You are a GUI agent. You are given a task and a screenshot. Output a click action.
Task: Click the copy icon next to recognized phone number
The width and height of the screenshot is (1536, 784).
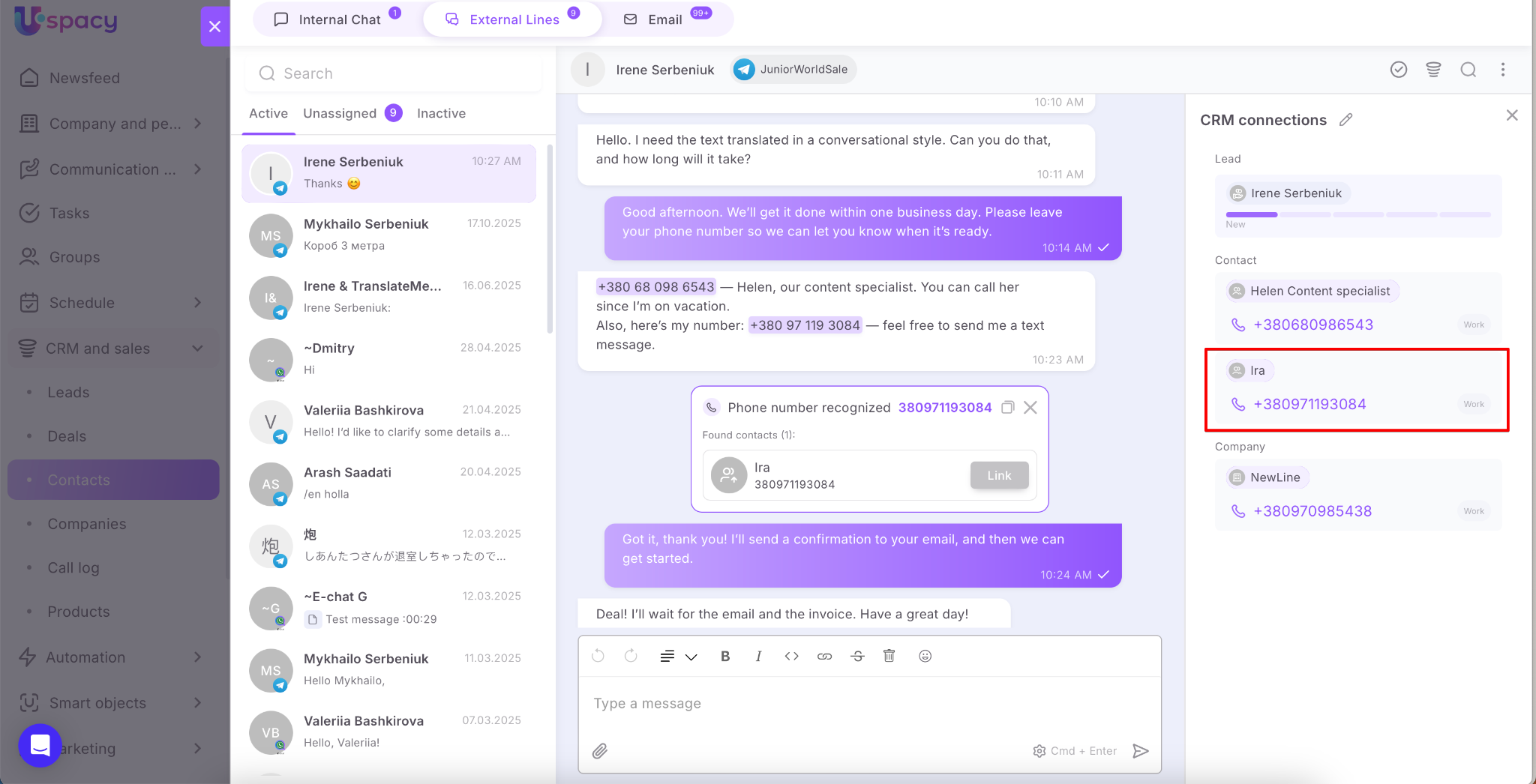click(1008, 407)
